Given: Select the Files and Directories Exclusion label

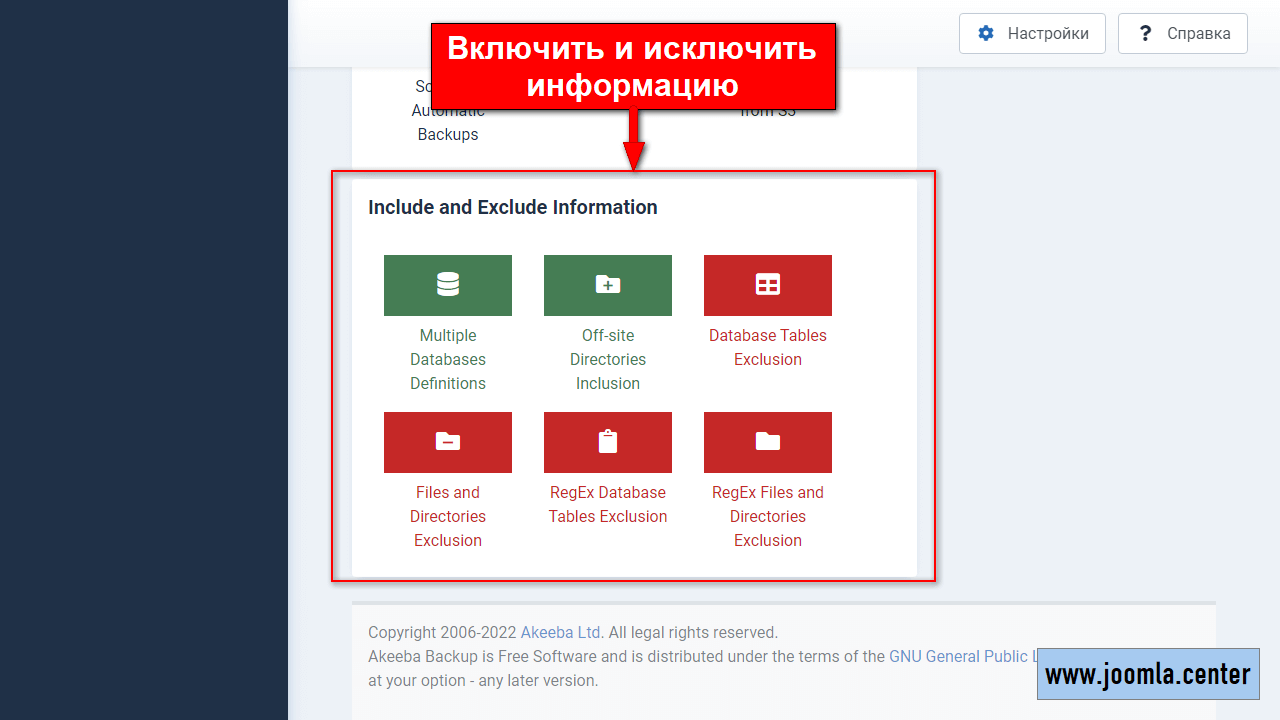Looking at the screenshot, I should (448, 516).
